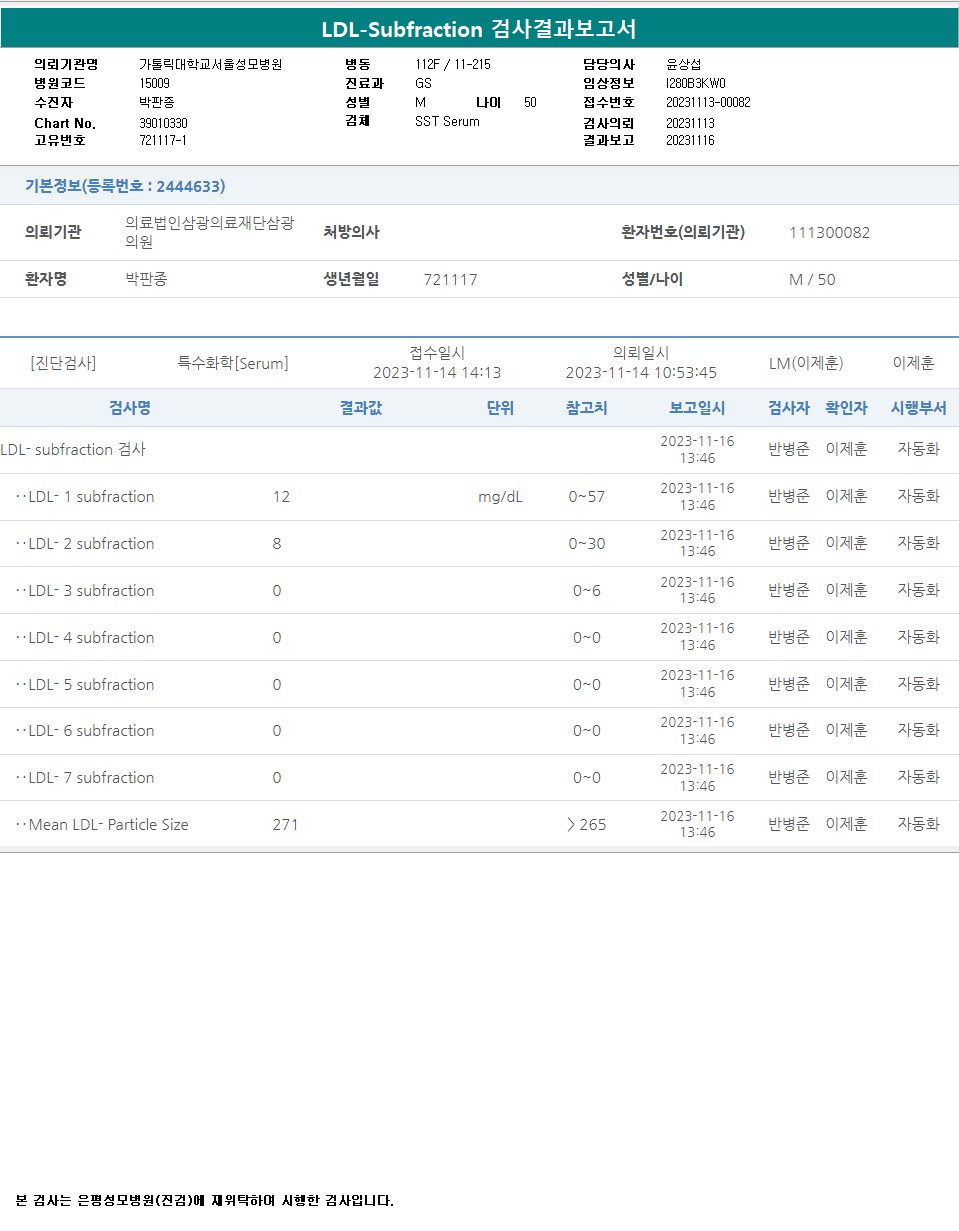Click the 보고일시 column header
The image size is (959, 1231).
pos(697,408)
